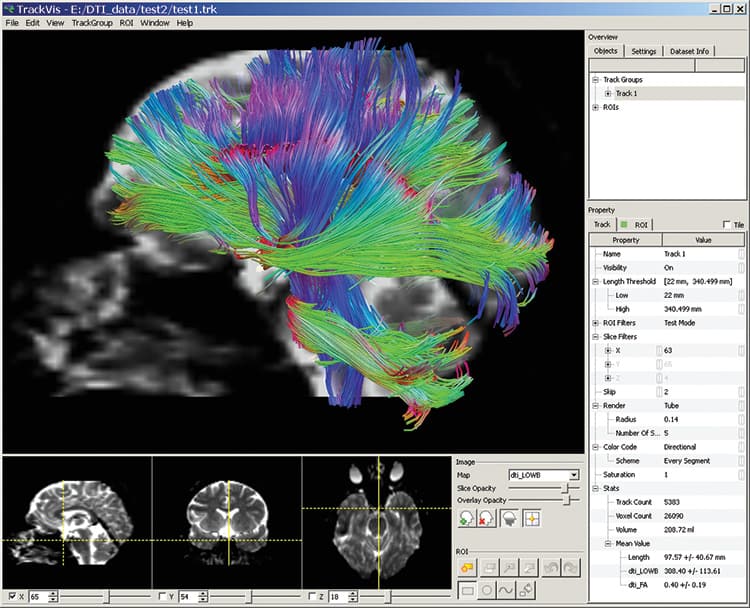Click the head icon with green plus
Screen dimensions: 750x608
pyautogui.click(x=466, y=518)
